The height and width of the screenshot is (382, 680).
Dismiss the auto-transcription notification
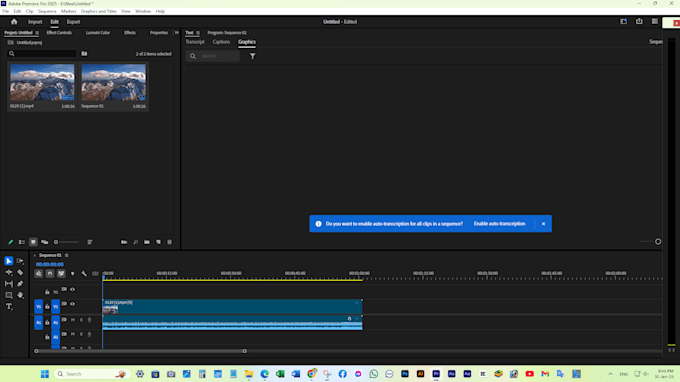pos(543,224)
